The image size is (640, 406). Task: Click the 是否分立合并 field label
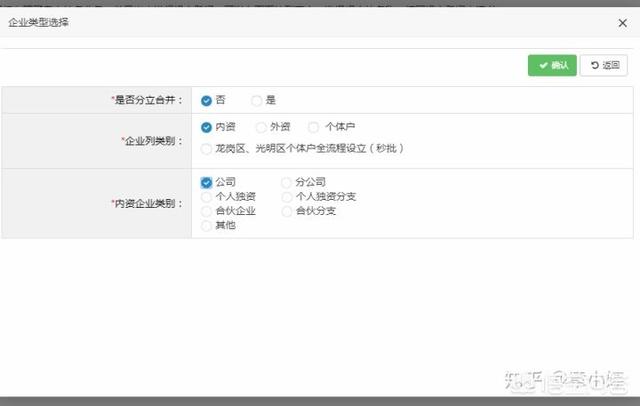click(147, 100)
